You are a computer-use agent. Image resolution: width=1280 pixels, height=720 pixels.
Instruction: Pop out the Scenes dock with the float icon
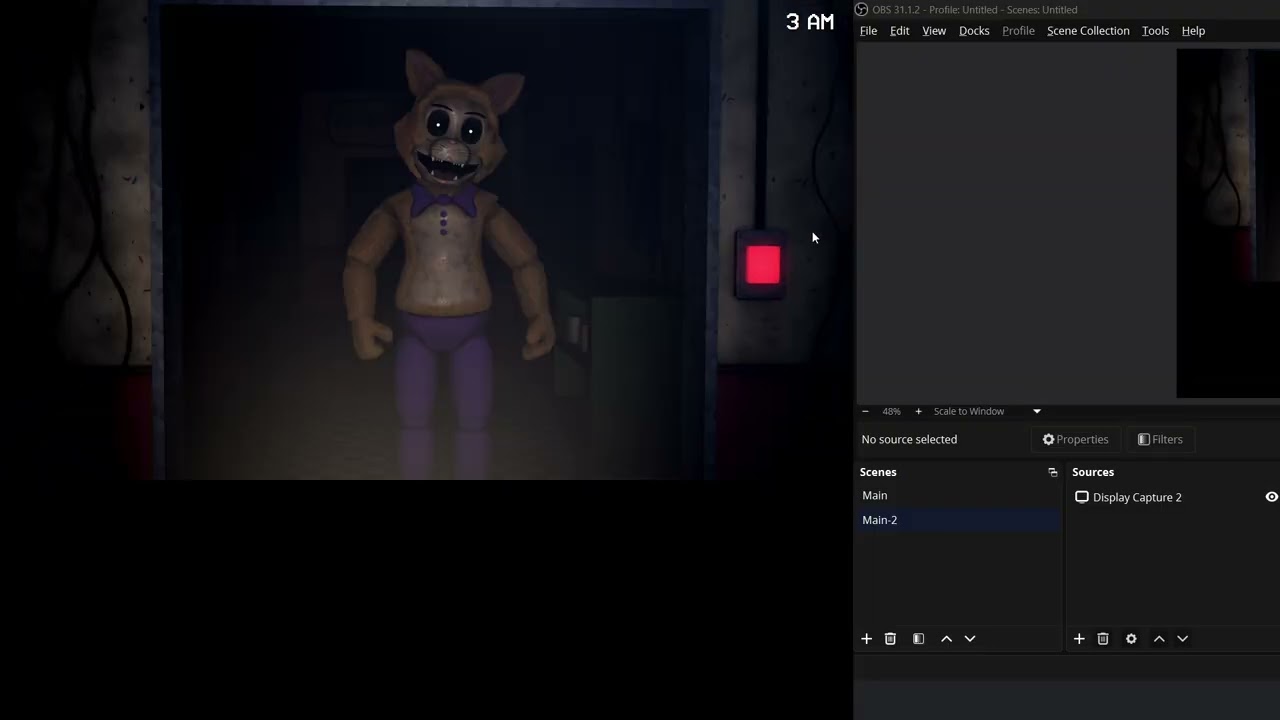1052,472
